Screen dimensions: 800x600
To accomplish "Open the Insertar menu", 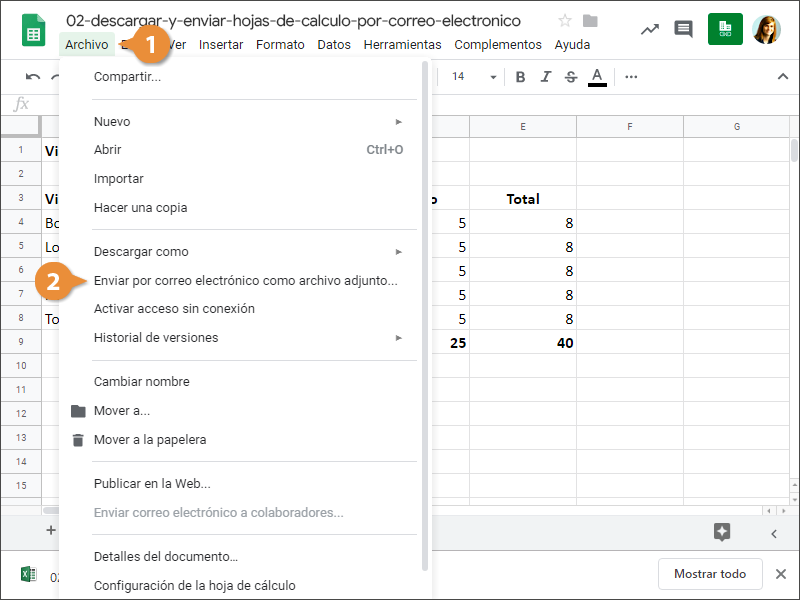I will click(x=220, y=44).
